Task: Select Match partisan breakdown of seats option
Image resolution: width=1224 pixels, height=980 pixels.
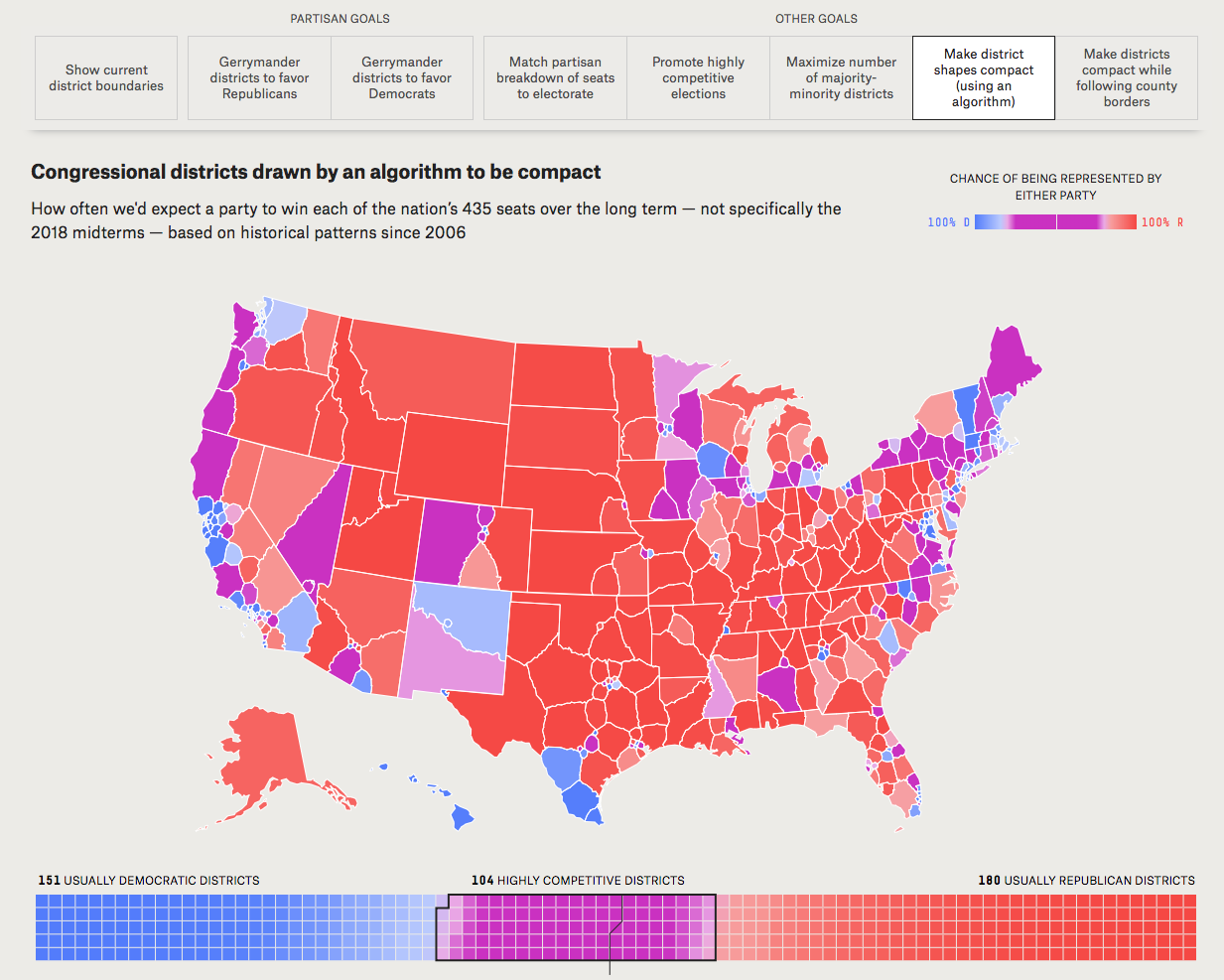Action: coord(555,78)
